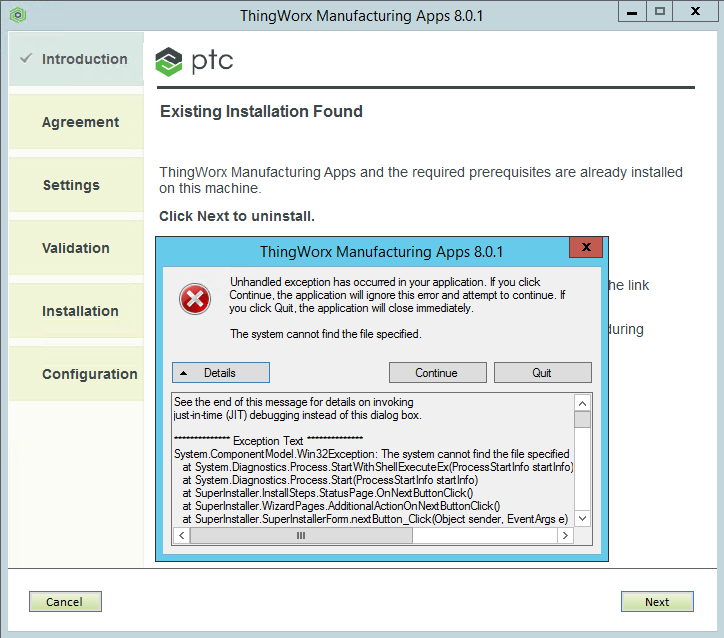Click 'Click Next to uninstall.' text
The height and width of the screenshot is (638, 724).
tap(237, 216)
